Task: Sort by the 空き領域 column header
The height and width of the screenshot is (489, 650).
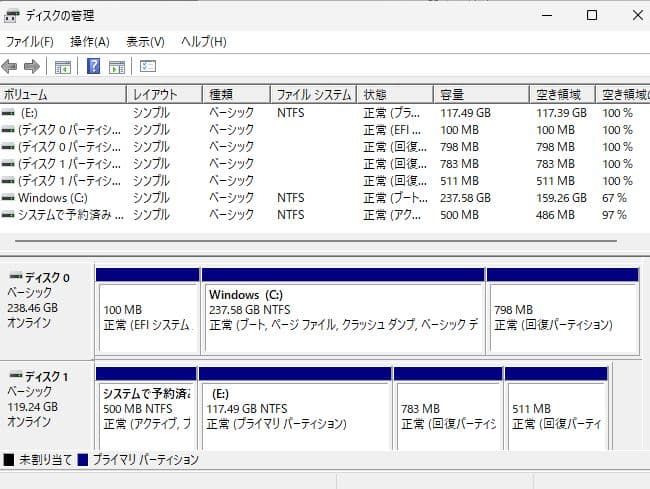Action: [x=563, y=95]
